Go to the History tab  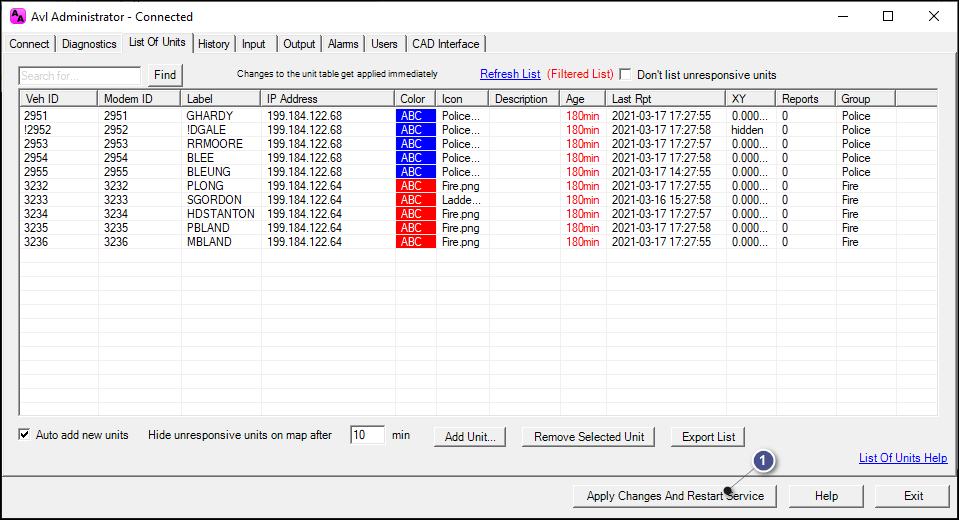213,44
